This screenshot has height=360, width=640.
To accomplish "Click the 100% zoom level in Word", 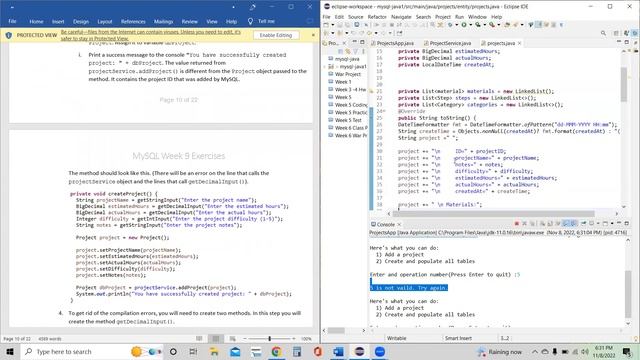I will point(306,339).
